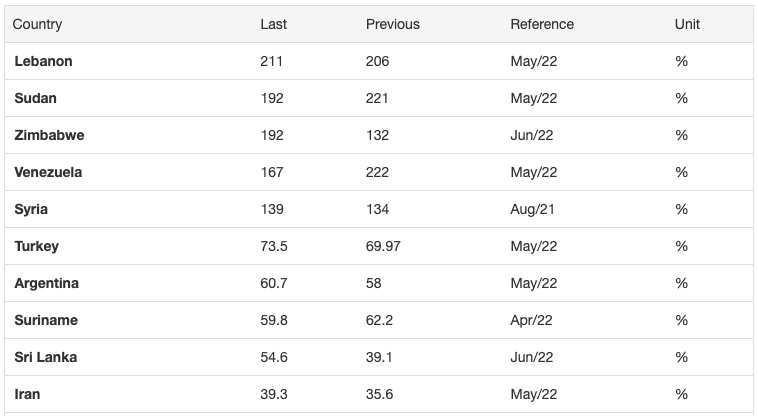Open the Iran country link

(x=27, y=394)
